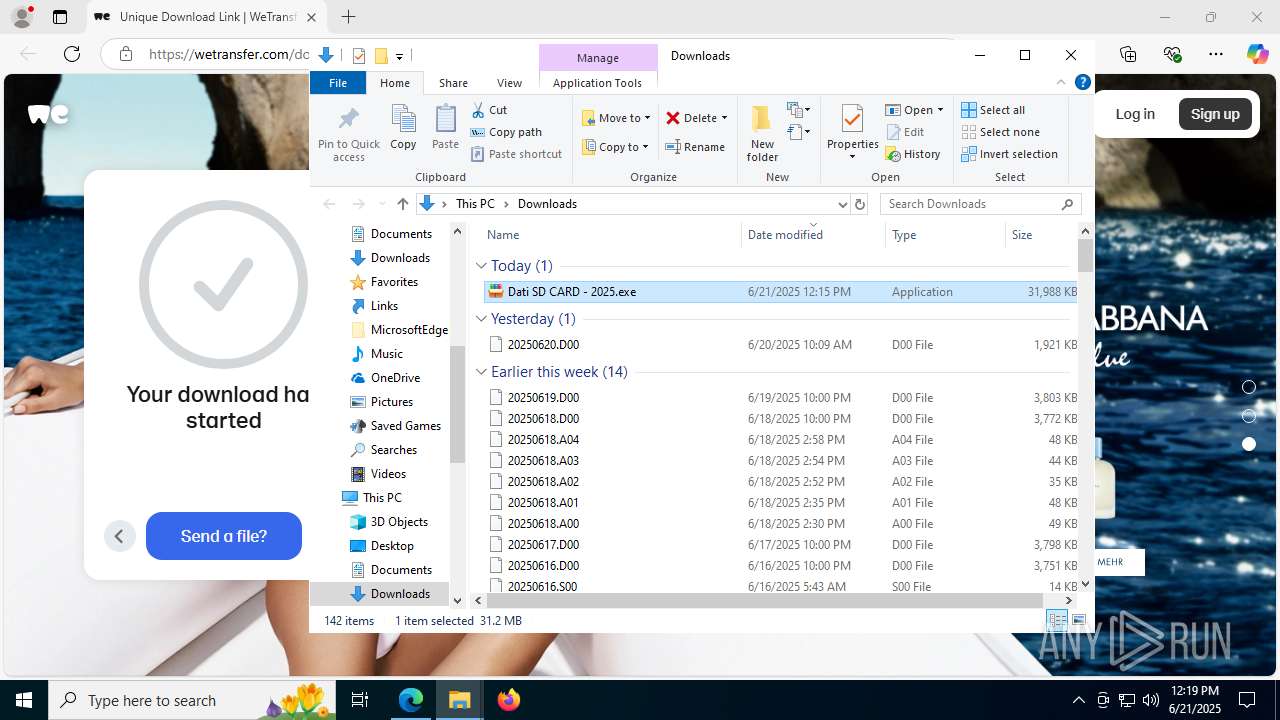Select Dati SD CARD - 2025.exe

[780, 292]
